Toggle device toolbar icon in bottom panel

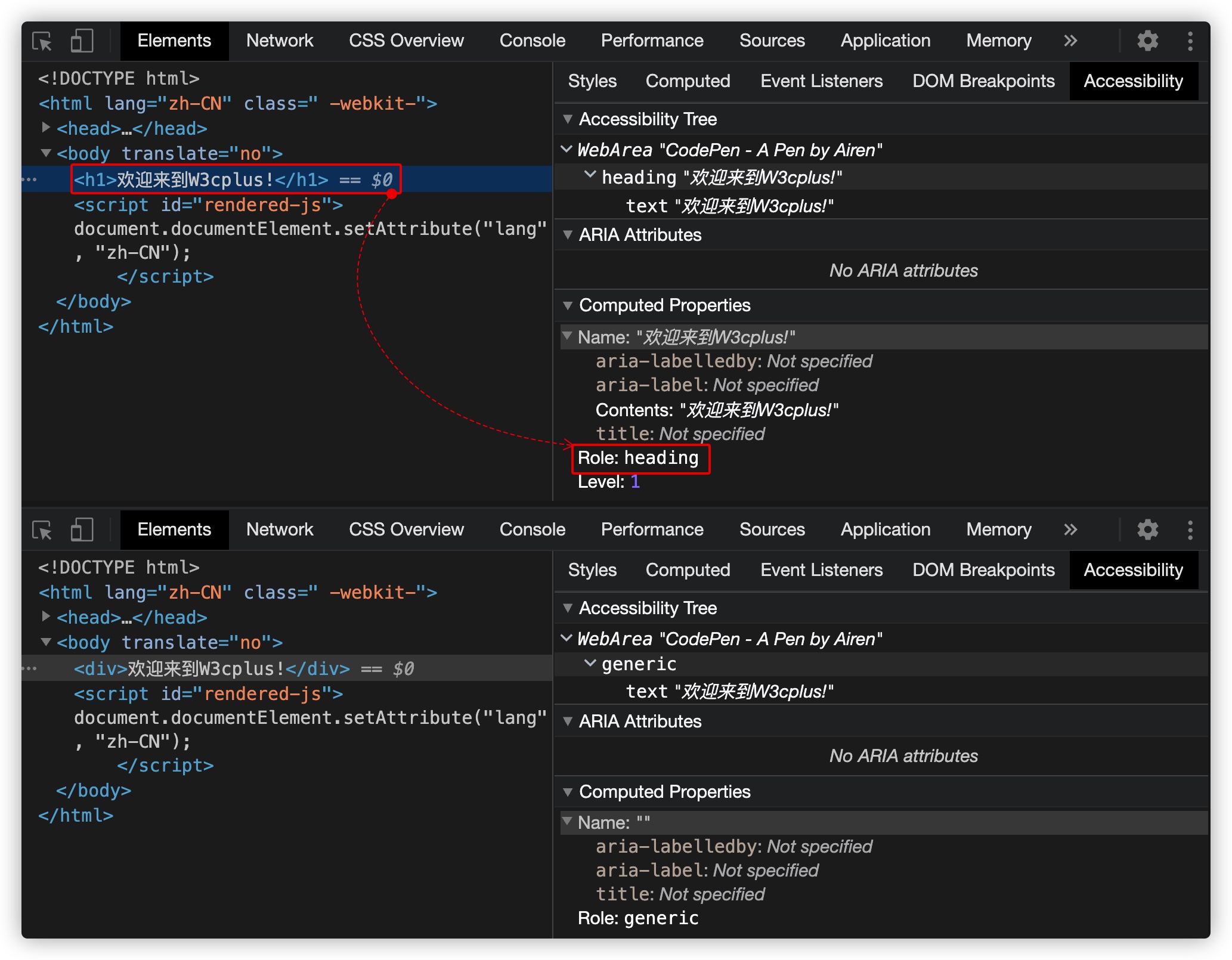[x=82, y=530]
